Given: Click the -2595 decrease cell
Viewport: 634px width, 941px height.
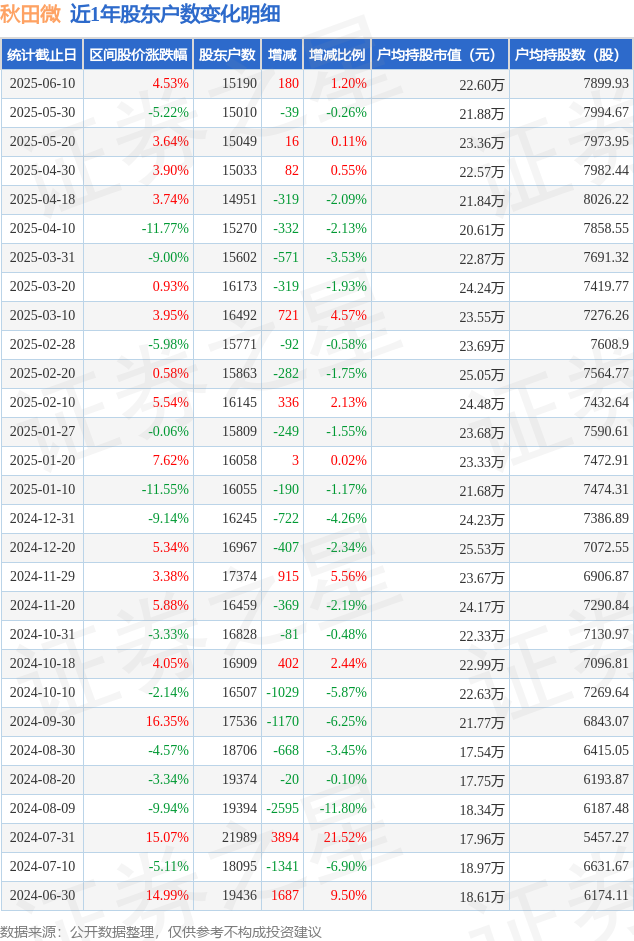Looking at the screenshot, I should pyautogui.click(x=282, y=808).
